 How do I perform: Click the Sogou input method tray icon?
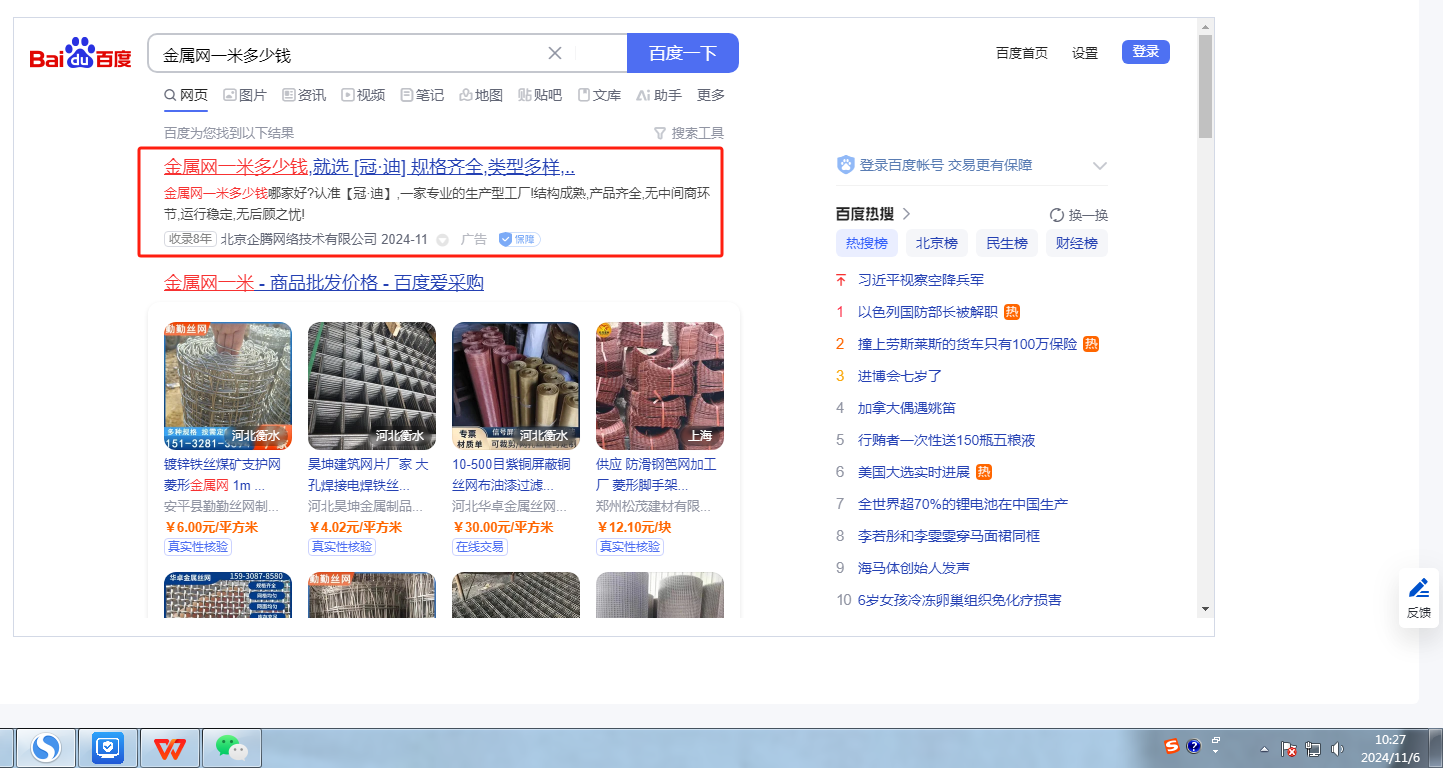pyautogui.click(x=1171, y=746)
